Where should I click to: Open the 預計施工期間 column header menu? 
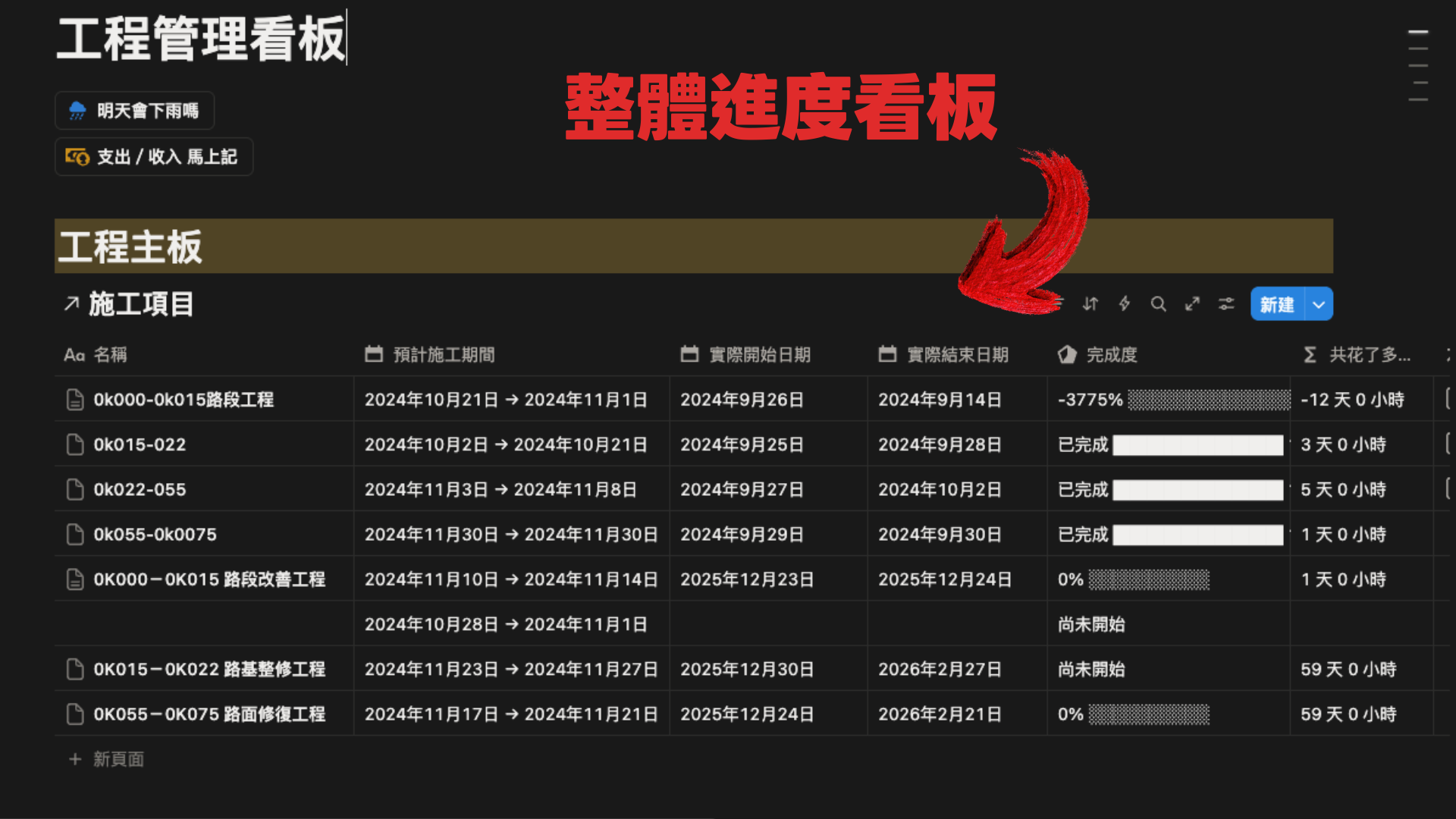pyautogui.click(x=444, y=355)
